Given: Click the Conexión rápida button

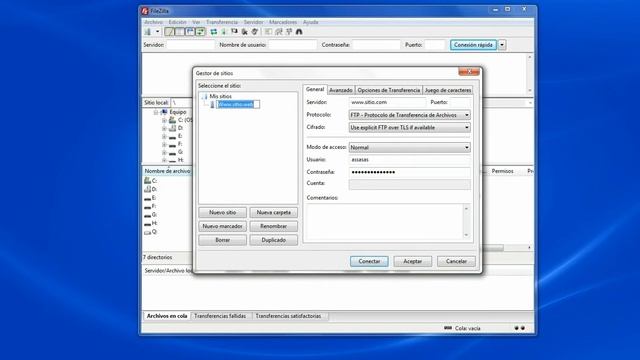Looking at the screenshot, I should pos(473,45).
